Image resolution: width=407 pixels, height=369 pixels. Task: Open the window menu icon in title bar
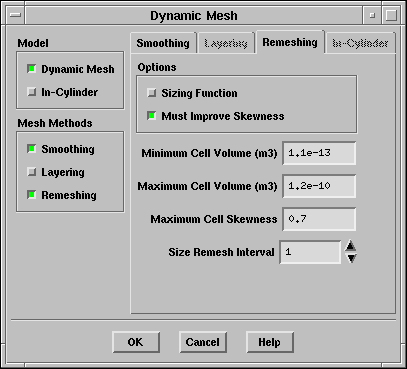pyautogui.click(x=15, y=15)
